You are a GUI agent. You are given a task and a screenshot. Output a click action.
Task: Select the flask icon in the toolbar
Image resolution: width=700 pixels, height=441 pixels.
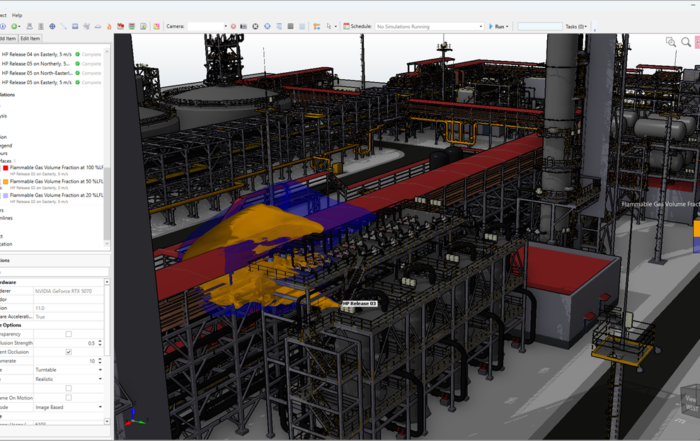[29, 26]
